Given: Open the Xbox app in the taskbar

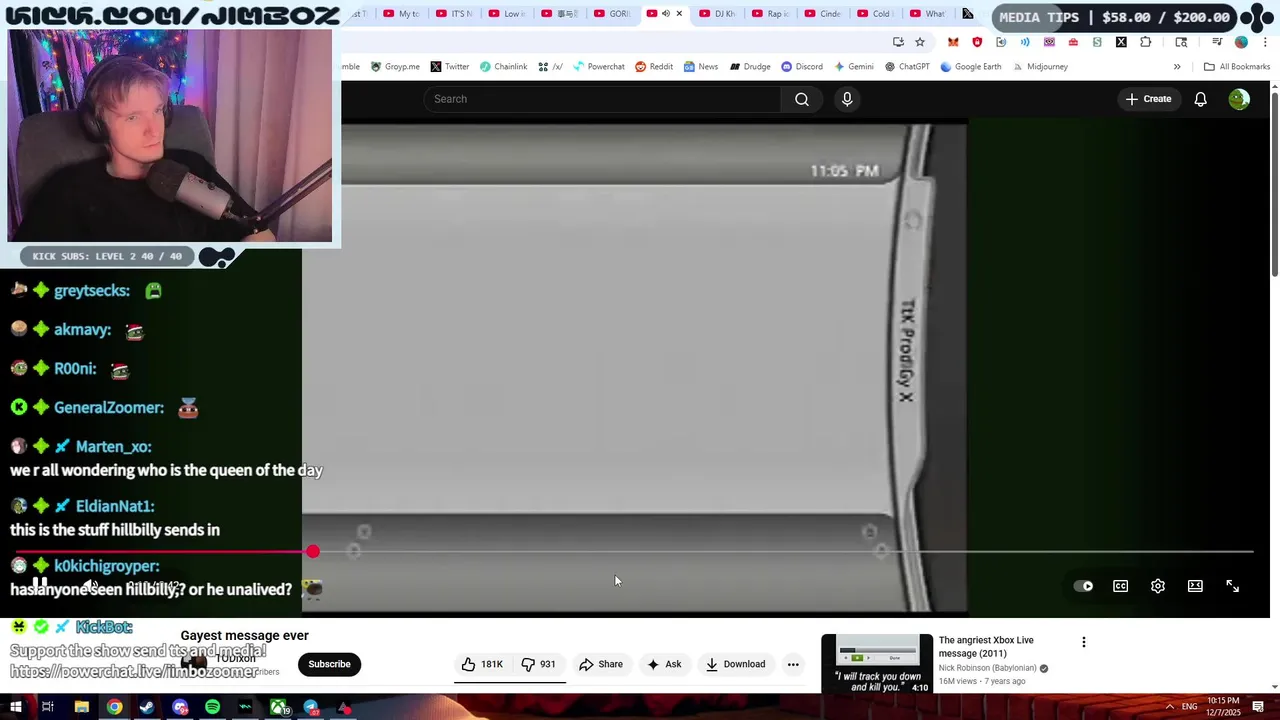Looking at the screenshot, I should (279, 707).
